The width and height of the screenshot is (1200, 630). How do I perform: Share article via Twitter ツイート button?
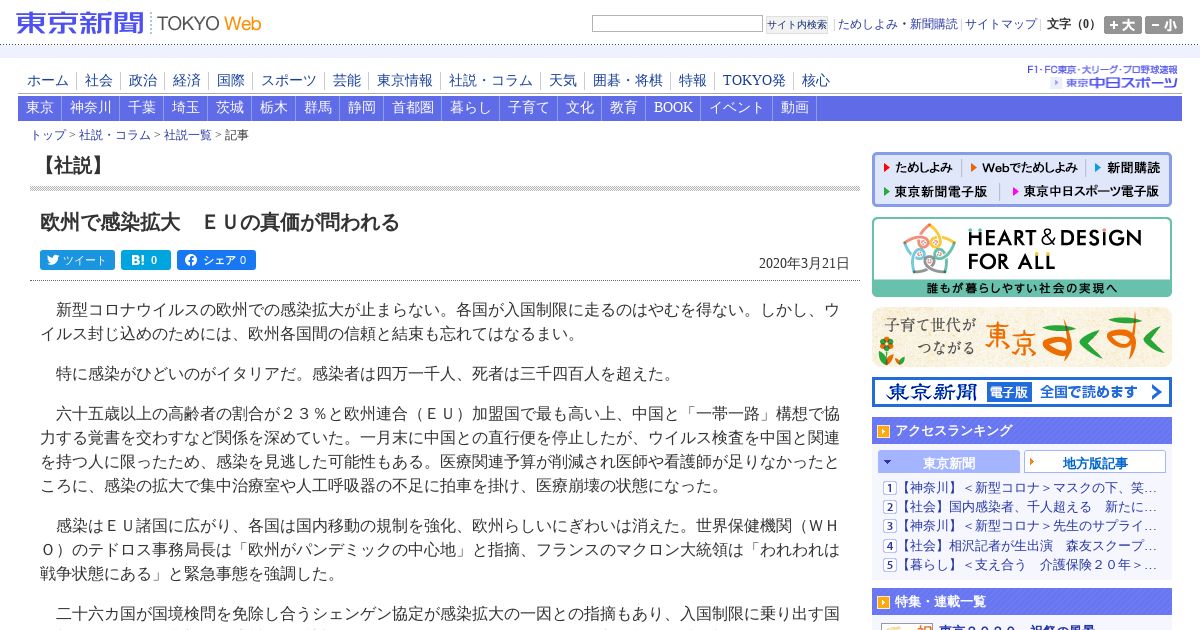tap(77, 260)
